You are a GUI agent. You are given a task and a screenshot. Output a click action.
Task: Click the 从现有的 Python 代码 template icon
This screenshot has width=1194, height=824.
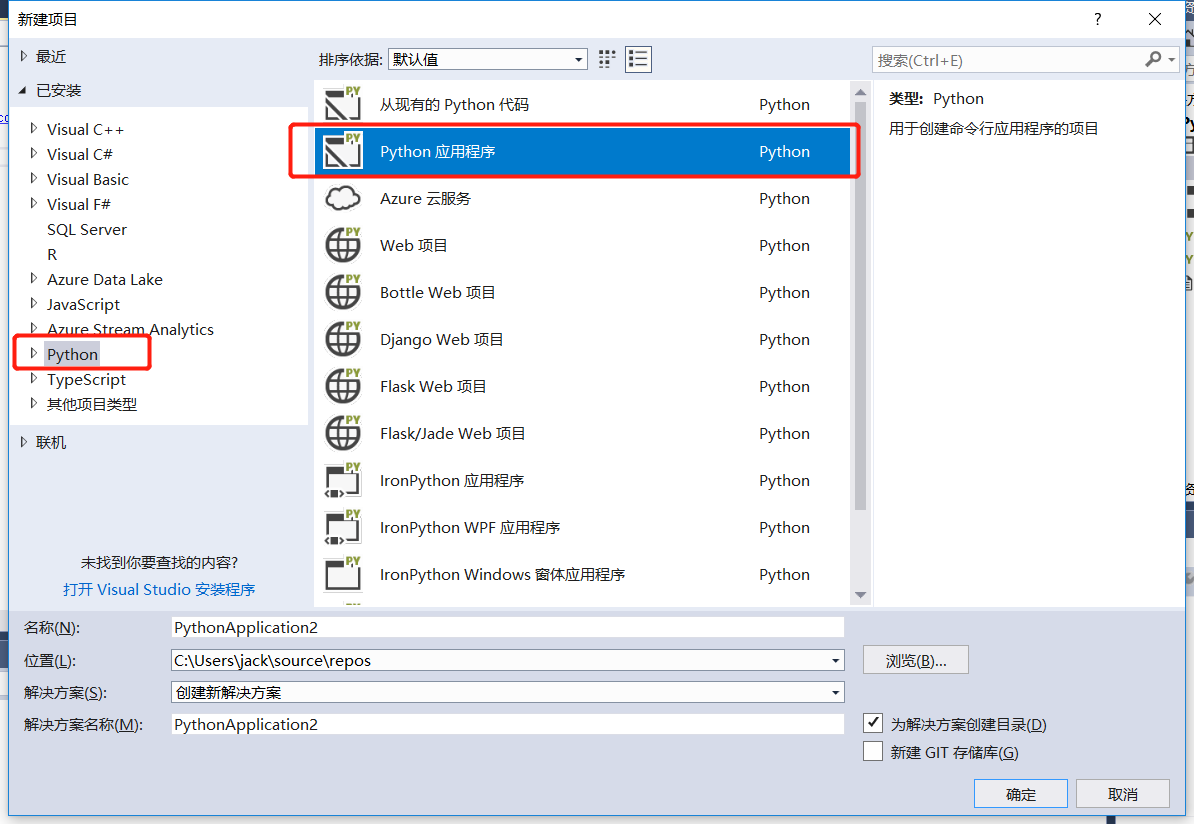coord(343,104)
